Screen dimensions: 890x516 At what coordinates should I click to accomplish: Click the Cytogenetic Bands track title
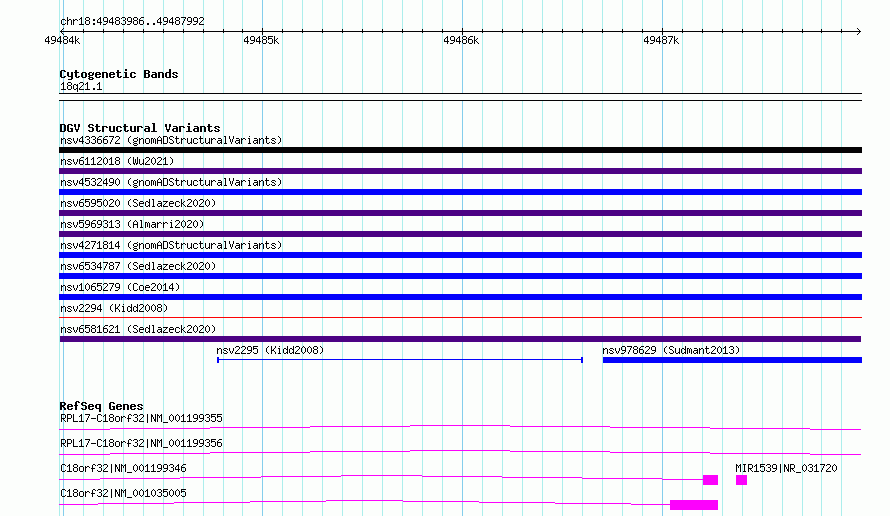(x=119, y=74)
